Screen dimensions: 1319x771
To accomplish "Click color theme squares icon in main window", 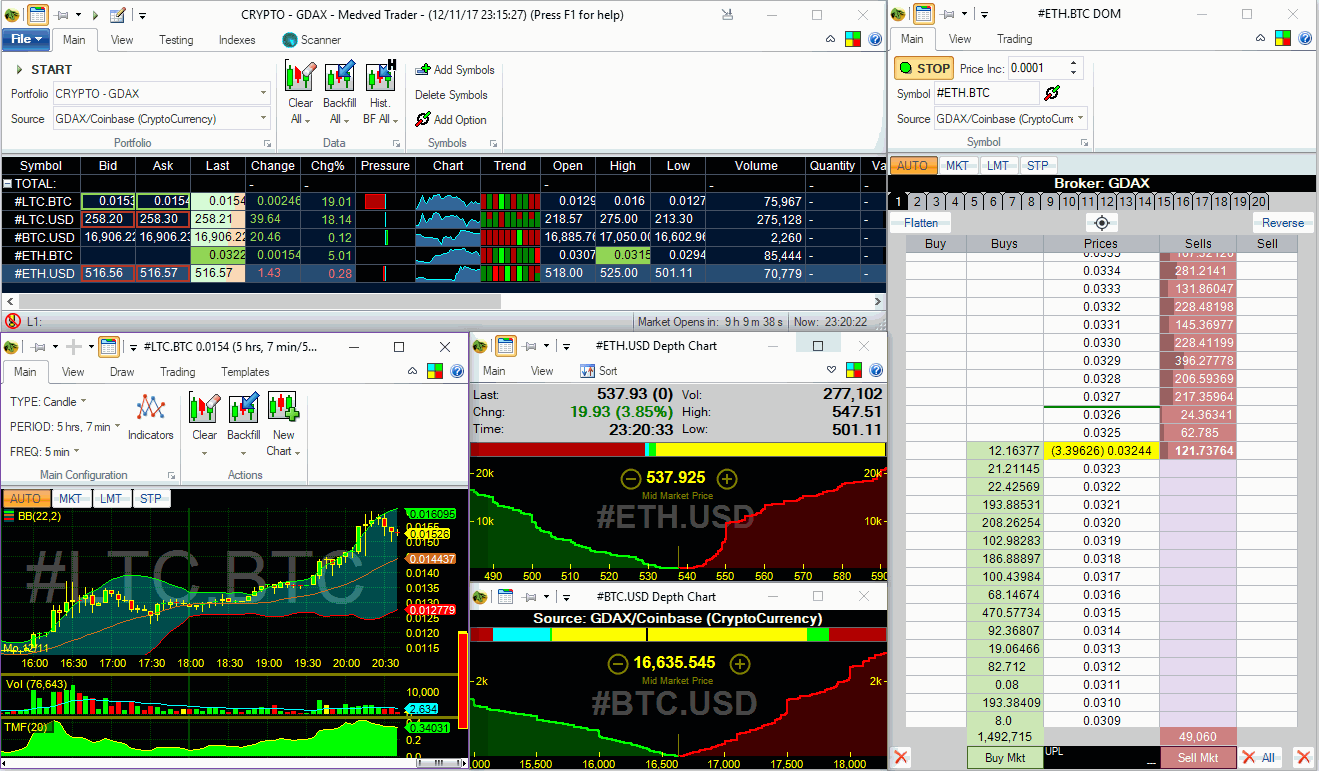I will click(853, 40).
